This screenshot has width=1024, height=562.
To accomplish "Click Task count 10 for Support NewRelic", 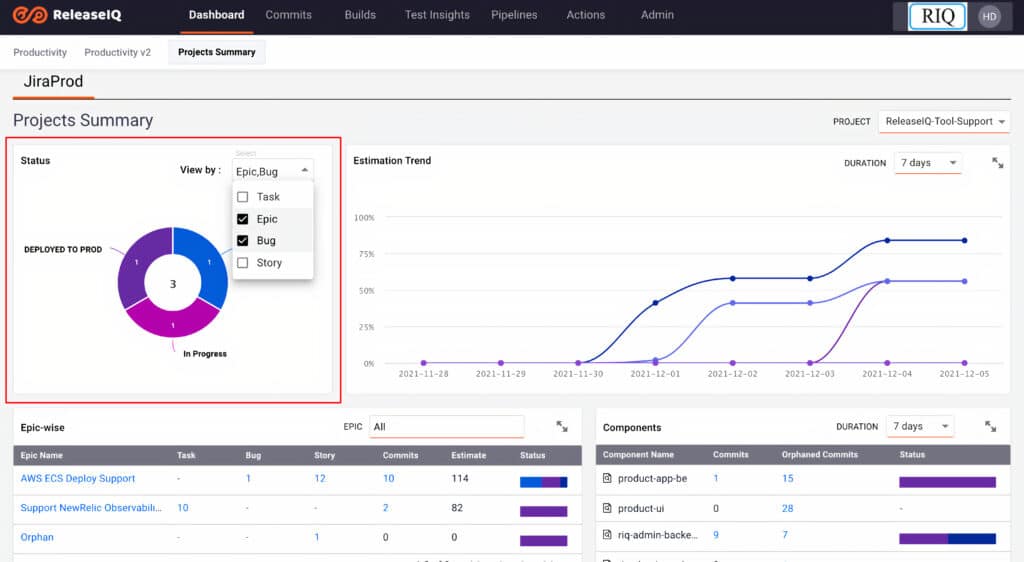I will [183, 508].
